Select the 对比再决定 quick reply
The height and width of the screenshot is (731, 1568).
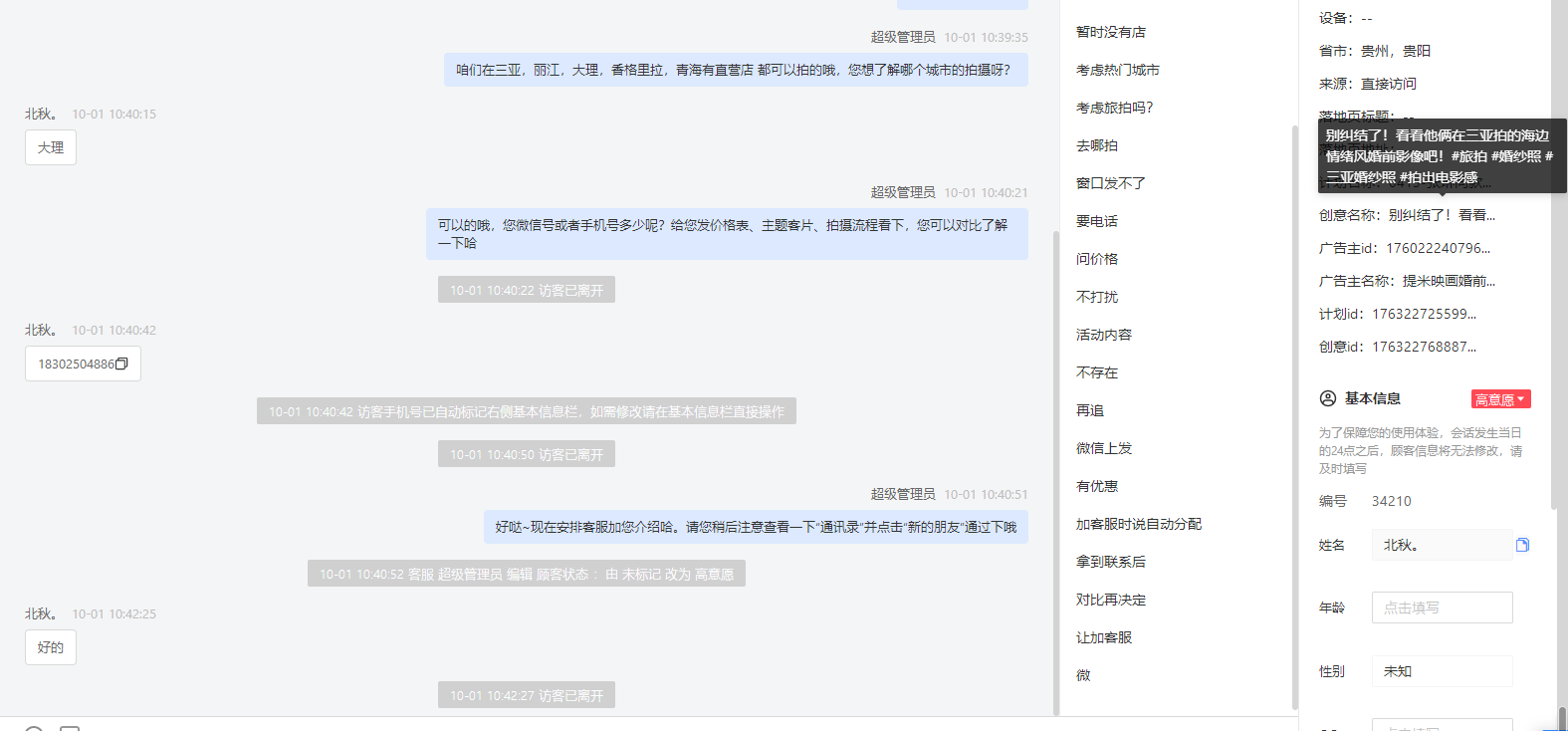[1111, 600]
